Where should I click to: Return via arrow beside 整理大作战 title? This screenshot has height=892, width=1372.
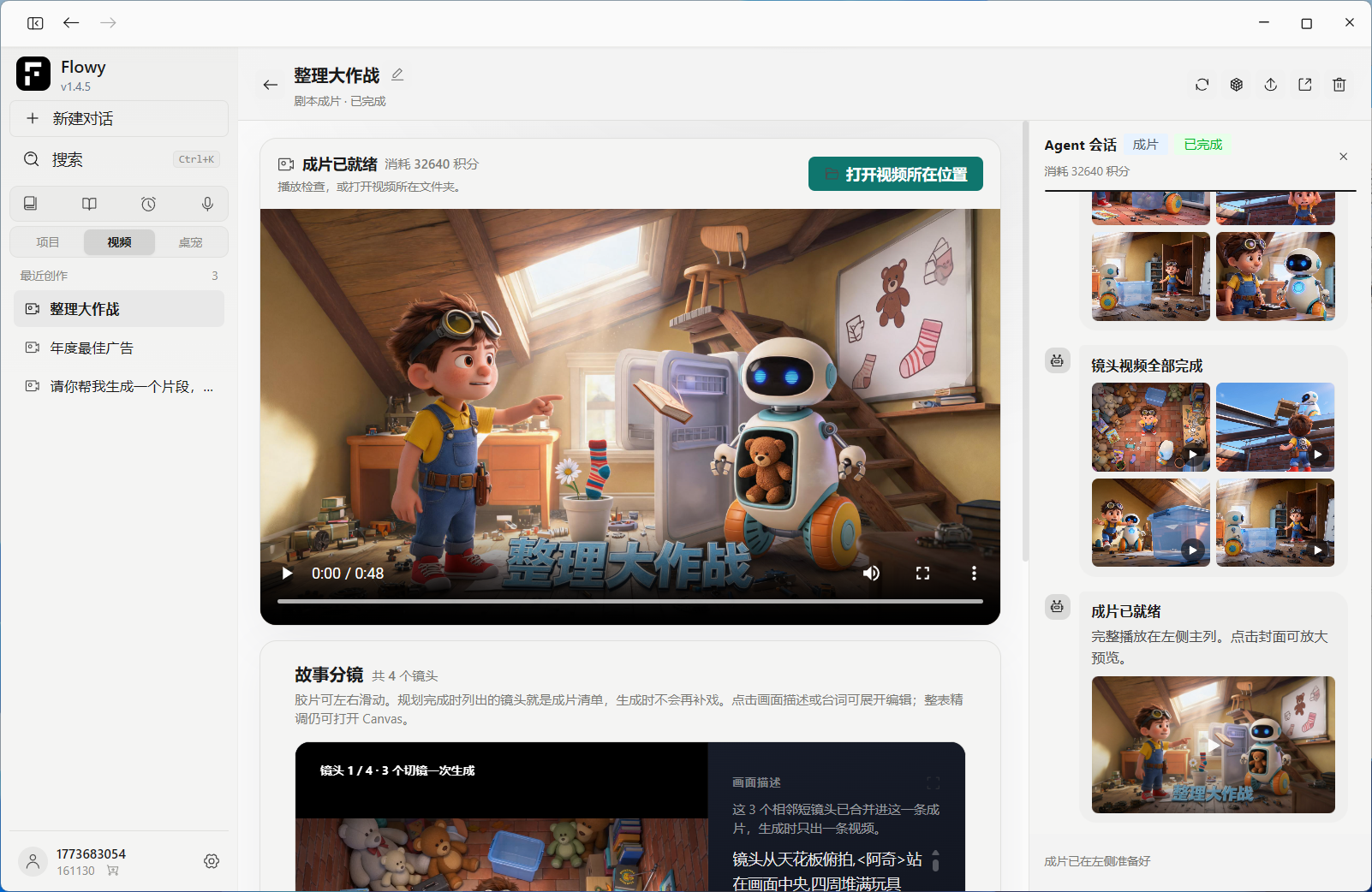(271, 85)
